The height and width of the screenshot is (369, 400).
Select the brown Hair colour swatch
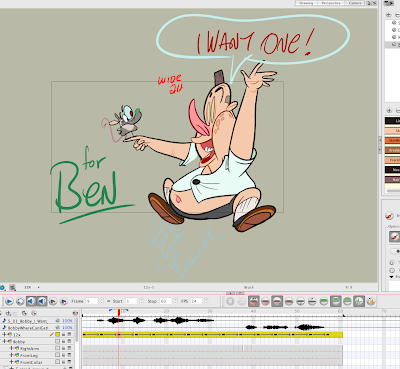[392, 180]
